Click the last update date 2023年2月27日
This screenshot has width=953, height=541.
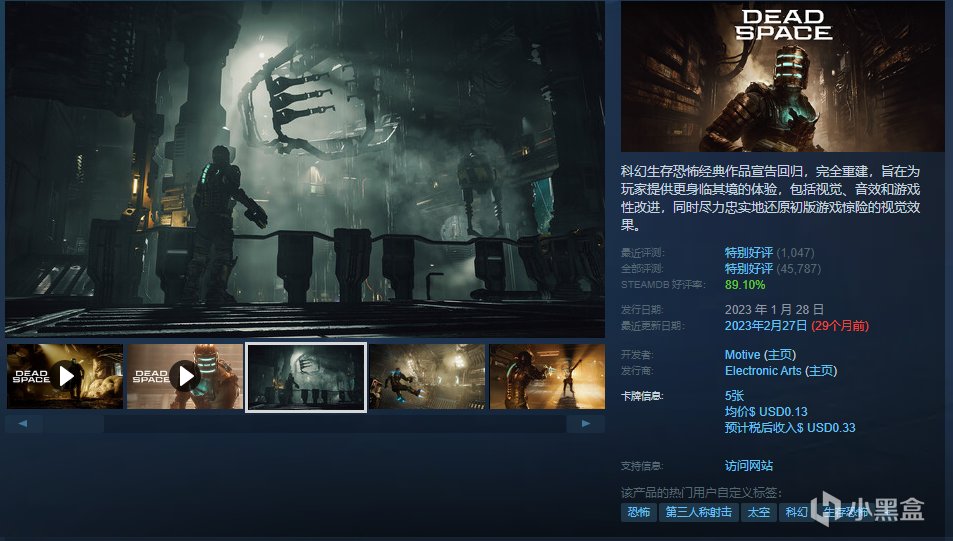(766, 326)
